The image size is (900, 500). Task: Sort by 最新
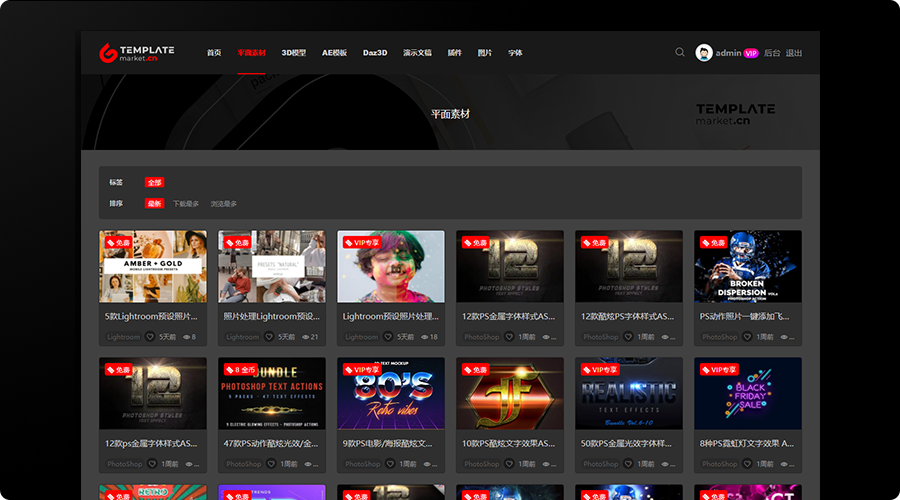coord(154,203)
